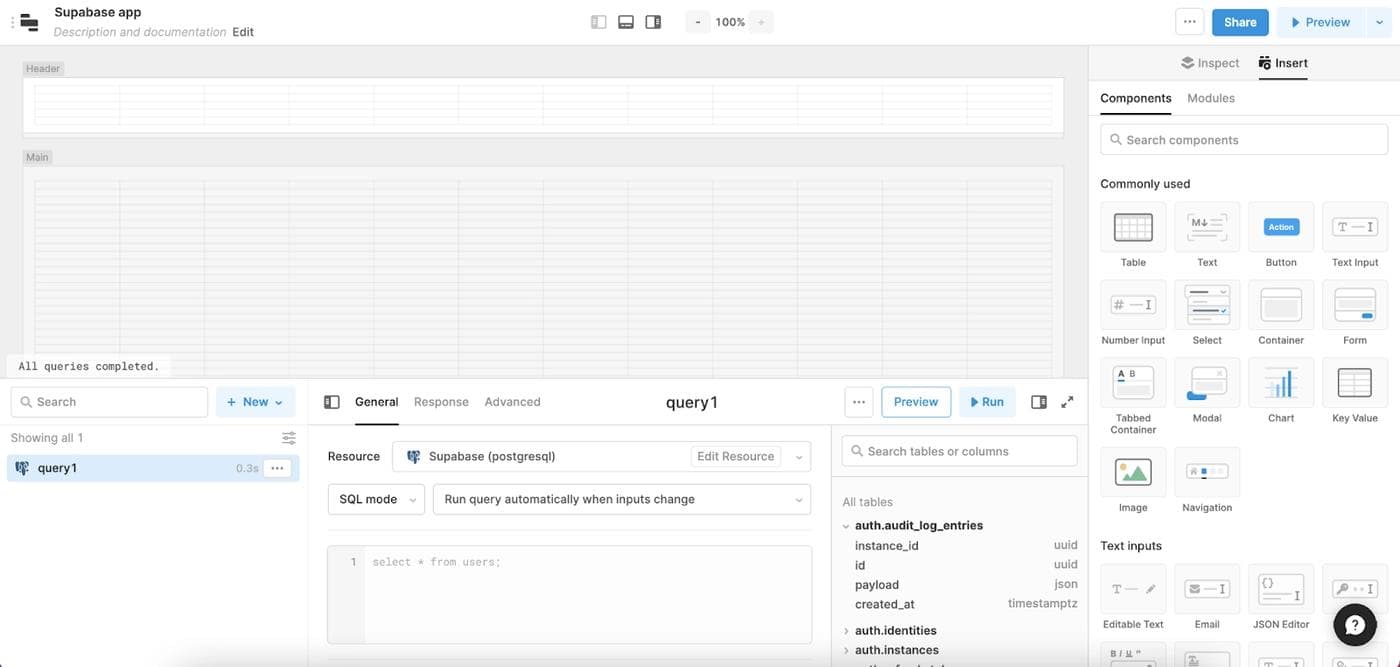Toggle the bottom panel visibility
Screen dimensions: 1400x667
(626, 22)
